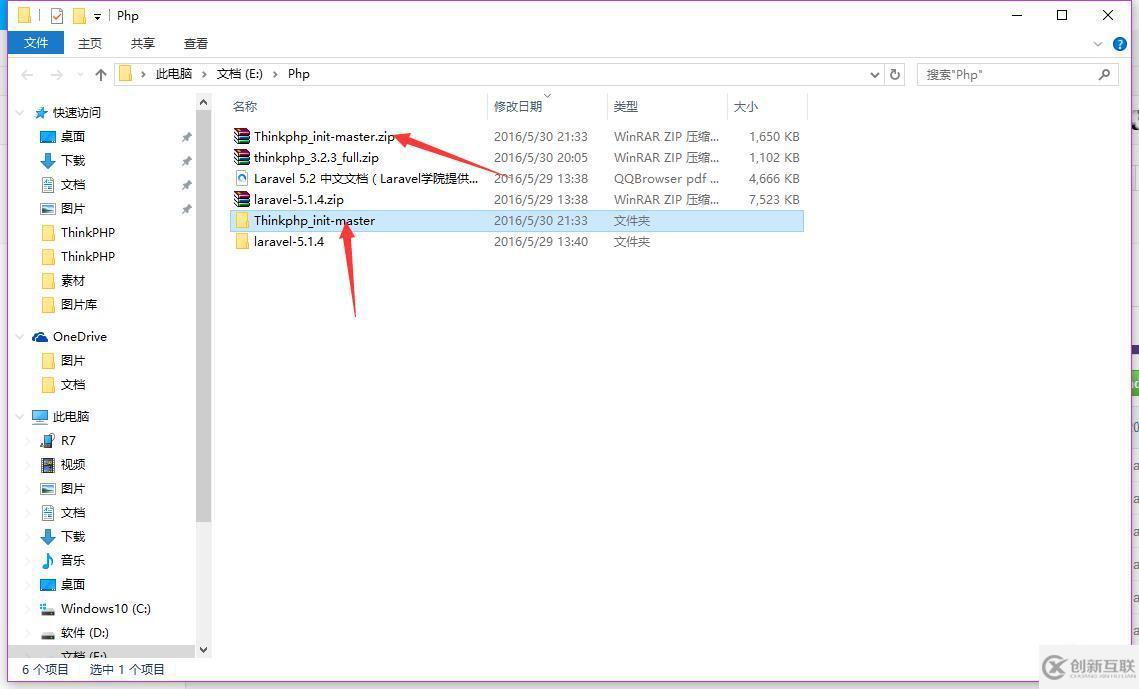Collapse the 此电脑 tree node
This screenshot has width=1139, height=689.
pyautogui.click(x=20, y=417)
